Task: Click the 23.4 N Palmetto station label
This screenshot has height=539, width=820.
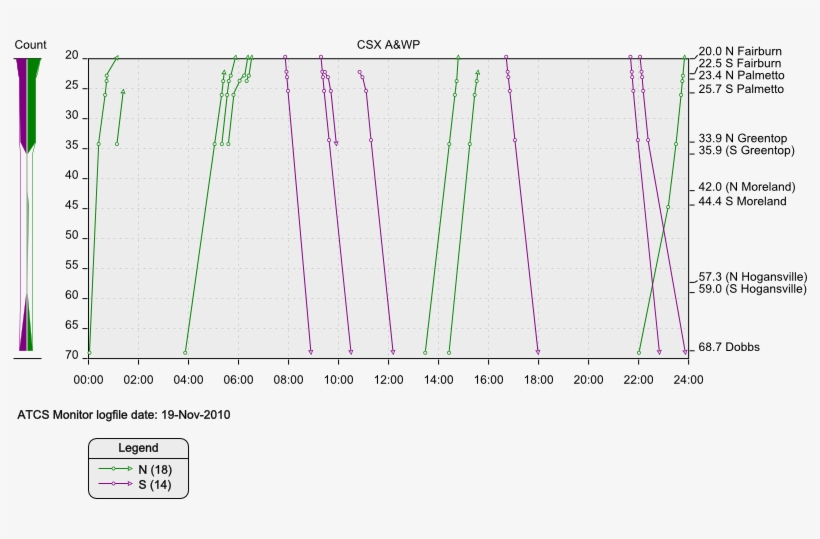Action: click(x=741, y=75)
